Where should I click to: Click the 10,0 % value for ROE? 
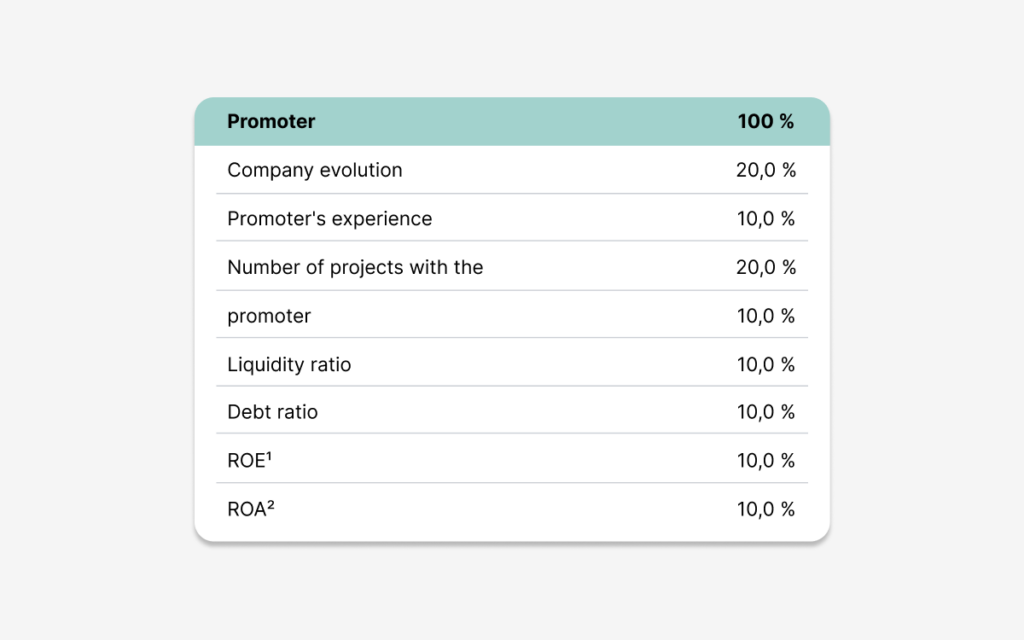[765, 460]
